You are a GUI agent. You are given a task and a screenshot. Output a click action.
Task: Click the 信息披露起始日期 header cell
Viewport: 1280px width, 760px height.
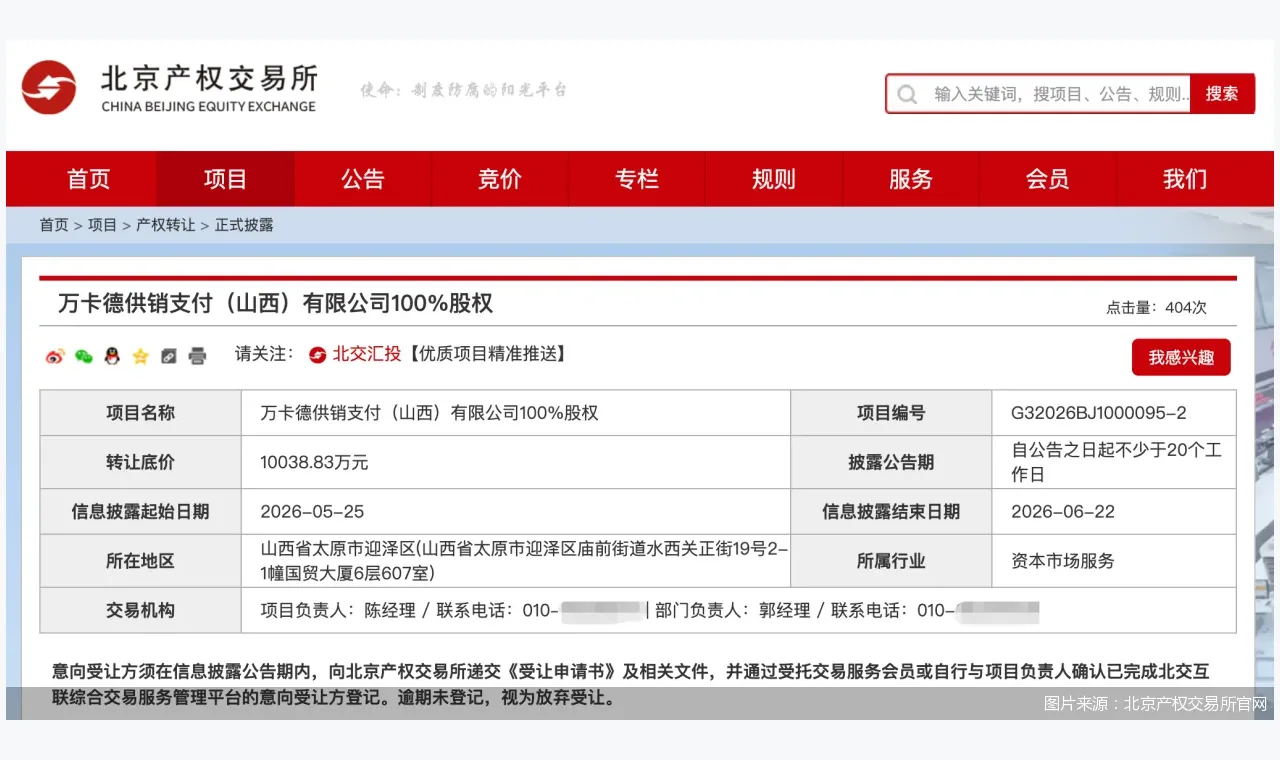click(140, 511)
